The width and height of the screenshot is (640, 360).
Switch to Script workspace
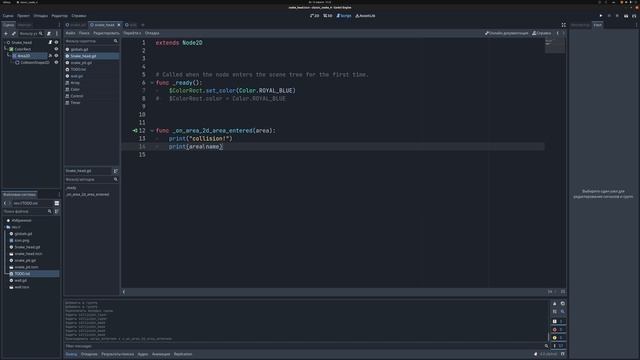click(344, 16)
